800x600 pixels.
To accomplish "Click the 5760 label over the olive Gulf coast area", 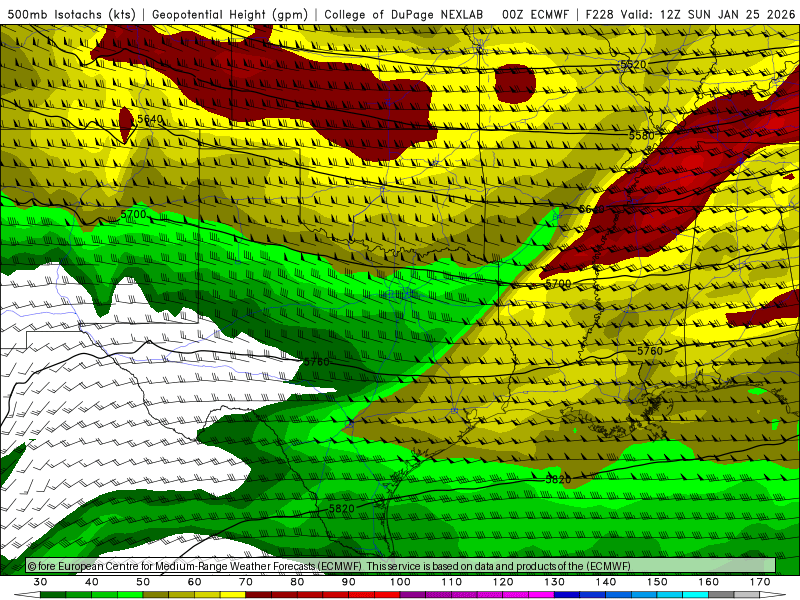I will point(650,351).
